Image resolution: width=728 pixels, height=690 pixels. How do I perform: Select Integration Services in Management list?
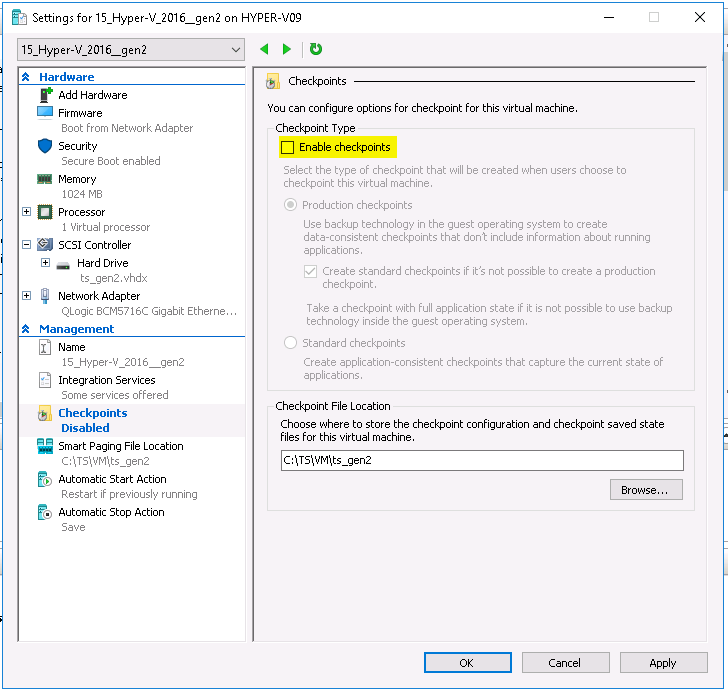(106, 380)
